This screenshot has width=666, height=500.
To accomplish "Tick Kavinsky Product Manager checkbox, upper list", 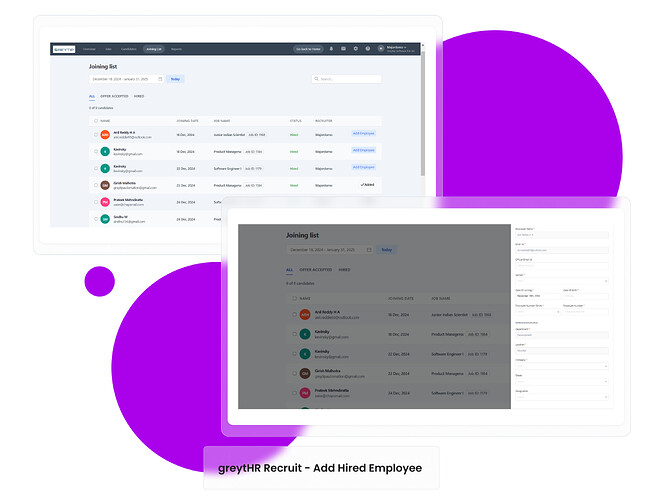I will [96, 151].
